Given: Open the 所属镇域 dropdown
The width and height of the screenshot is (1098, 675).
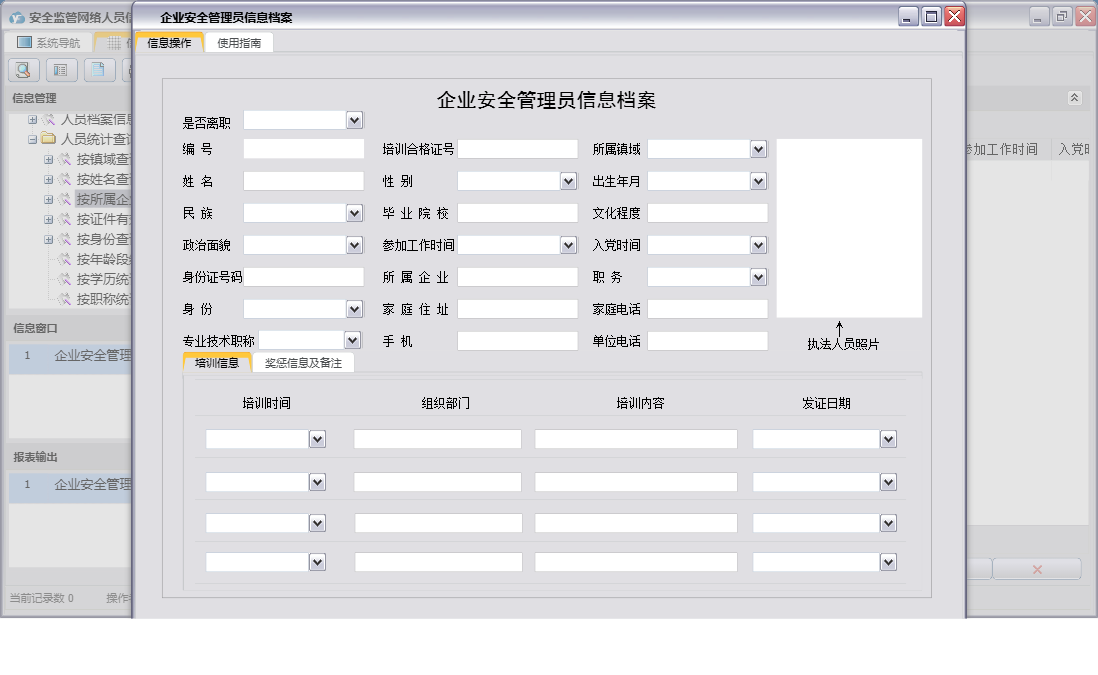Looking at the screenshot, I should point(758,149).
